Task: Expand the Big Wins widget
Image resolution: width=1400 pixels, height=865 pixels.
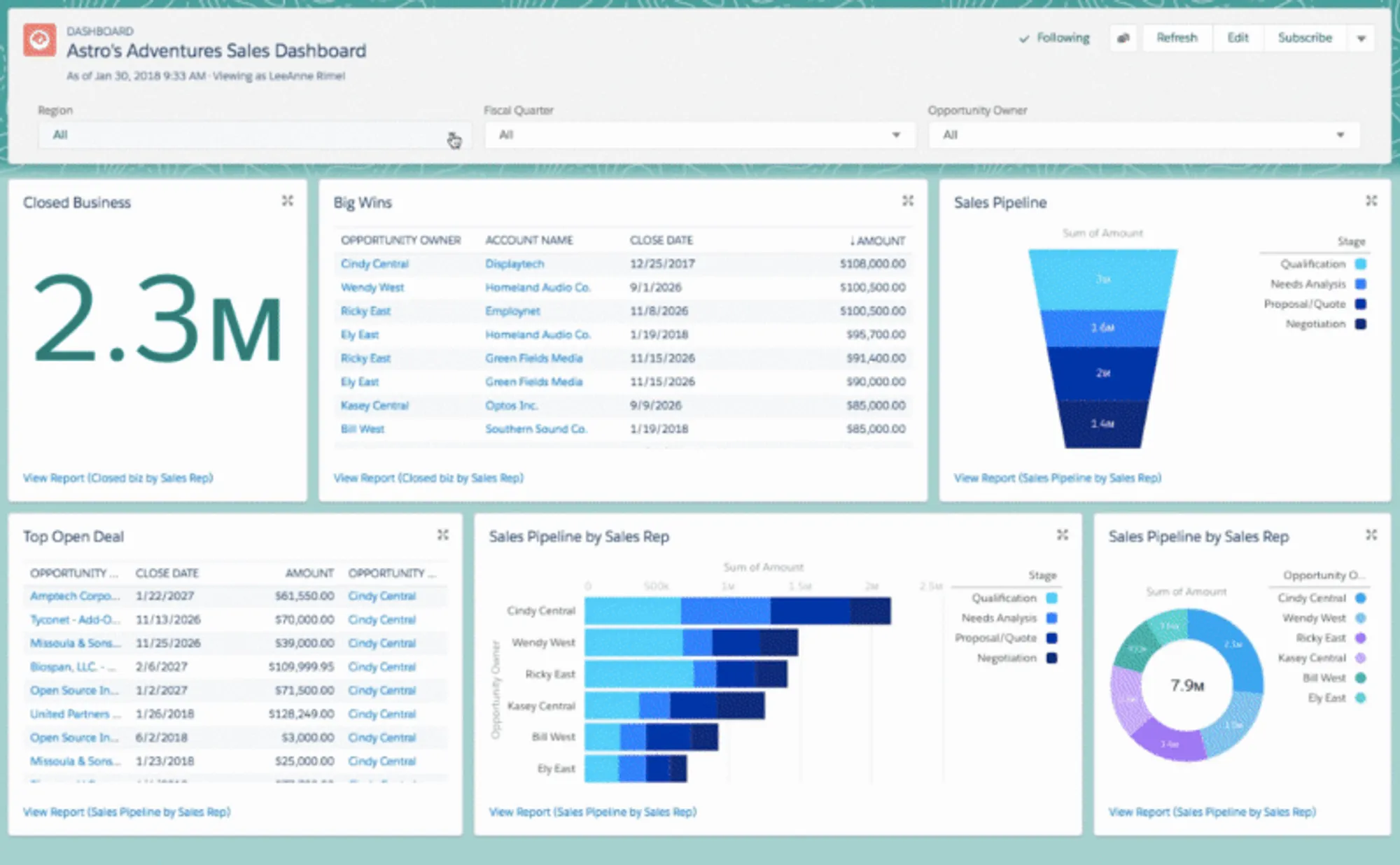Action: [x=907, y=201]
